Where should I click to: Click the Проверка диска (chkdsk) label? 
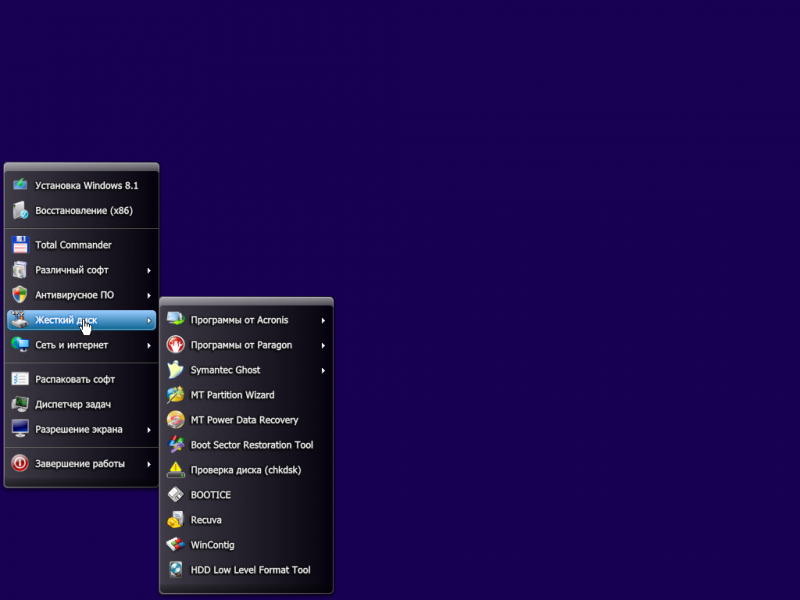pos(246,470)
